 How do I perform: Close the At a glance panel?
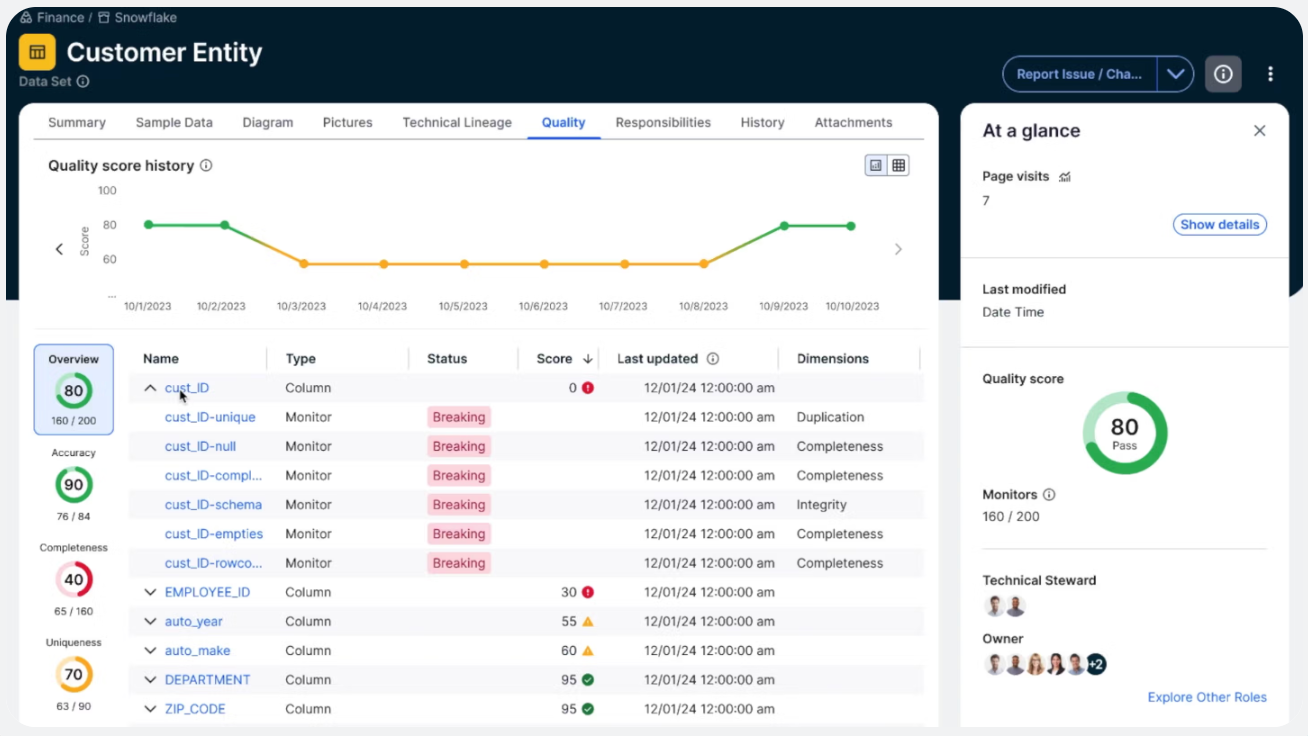coord(1259,131)
